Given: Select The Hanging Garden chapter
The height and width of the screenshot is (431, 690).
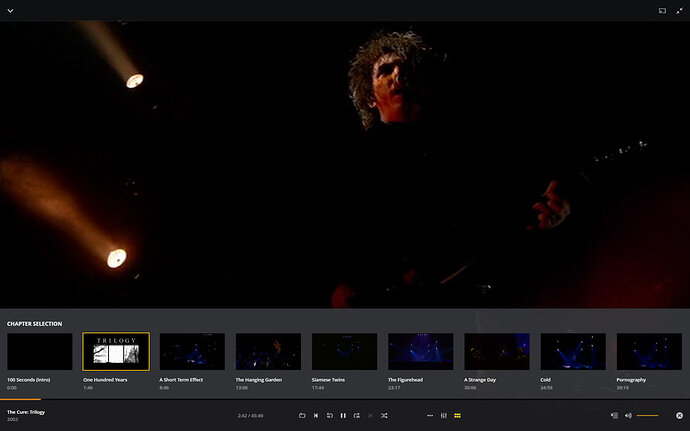Looking at the screenshot, I should click(268, 351).
